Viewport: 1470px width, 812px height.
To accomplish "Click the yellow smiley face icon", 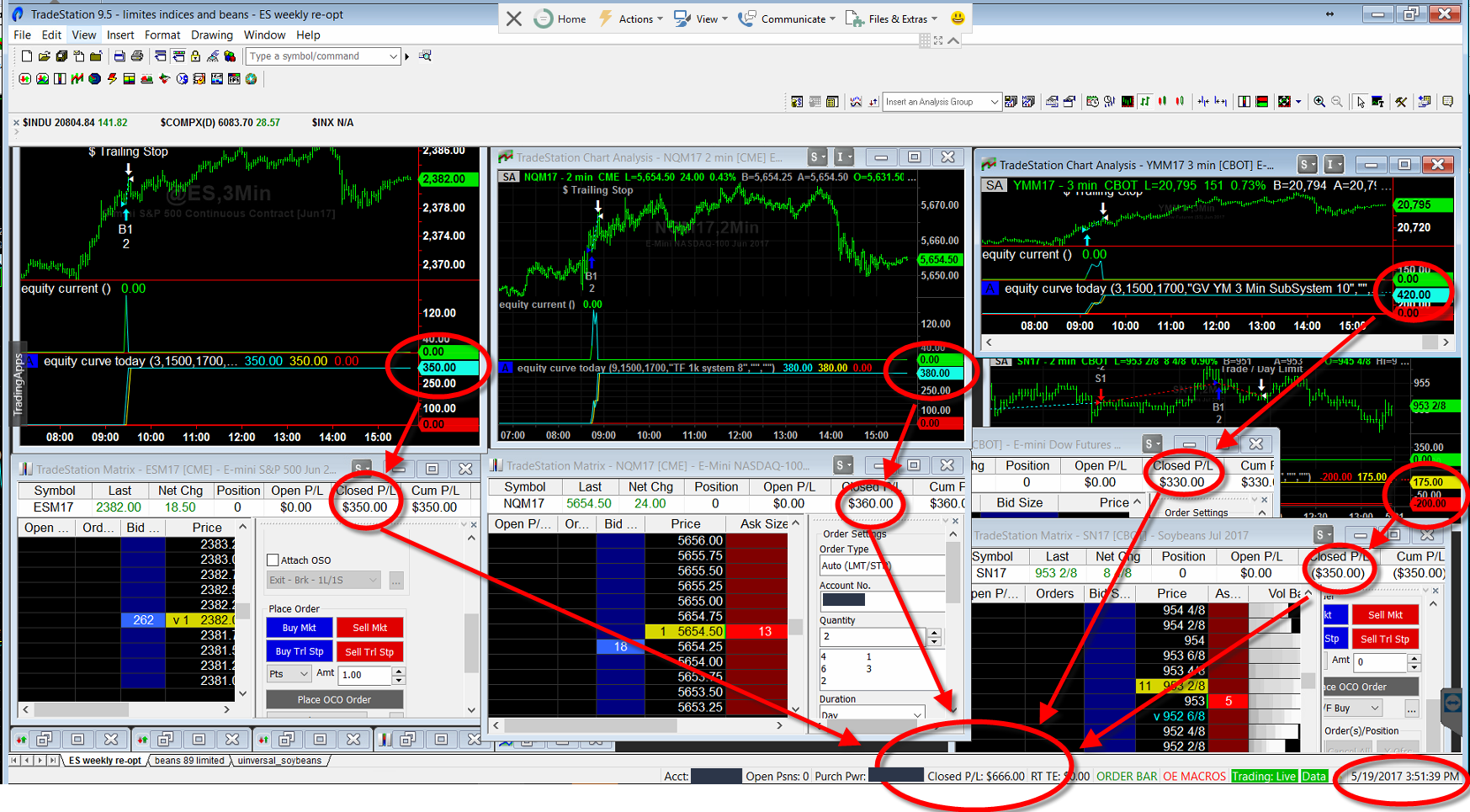I will click(x=958, y=19).
